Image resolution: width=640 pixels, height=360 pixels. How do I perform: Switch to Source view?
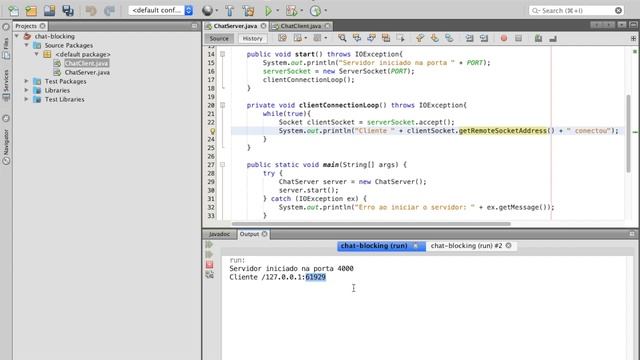pos(219,38)
